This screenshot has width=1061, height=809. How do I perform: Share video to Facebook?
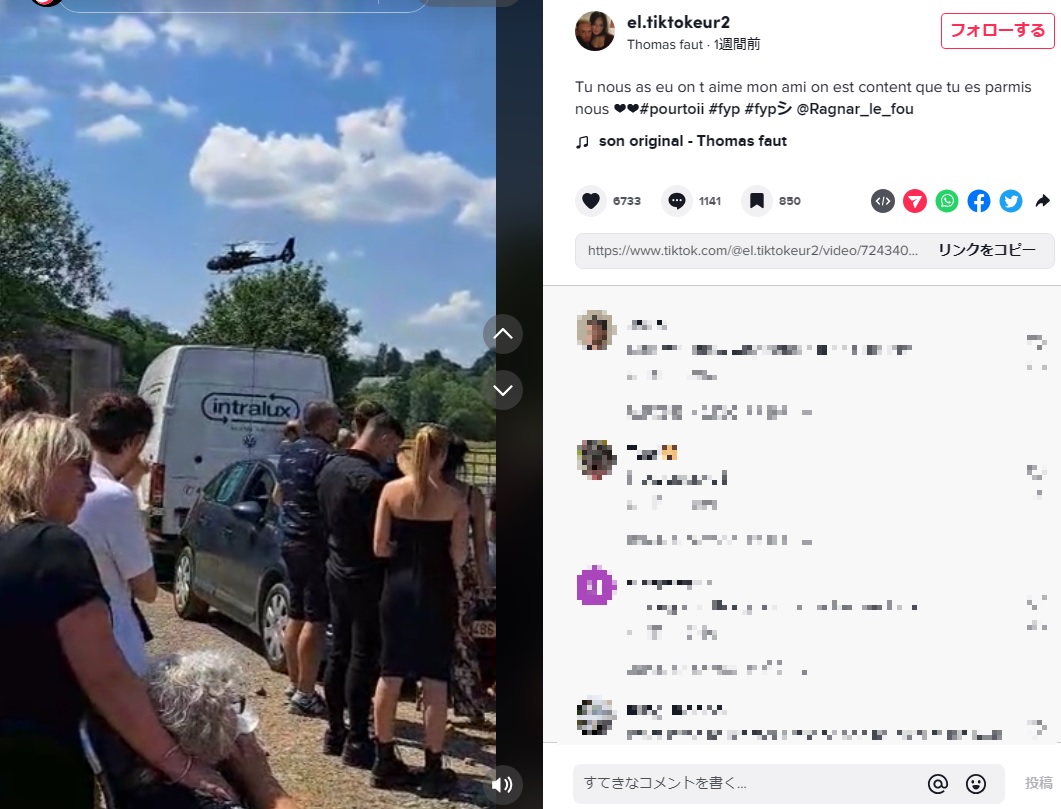[978, 201]
